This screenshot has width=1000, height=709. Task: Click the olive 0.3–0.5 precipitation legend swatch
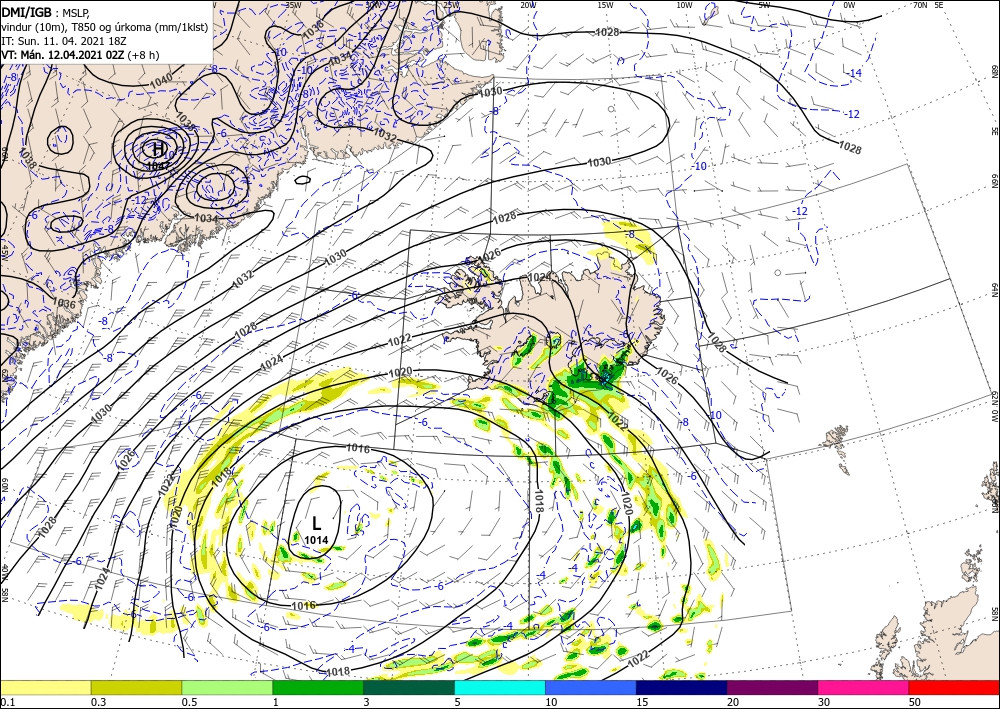click(136, 687)
